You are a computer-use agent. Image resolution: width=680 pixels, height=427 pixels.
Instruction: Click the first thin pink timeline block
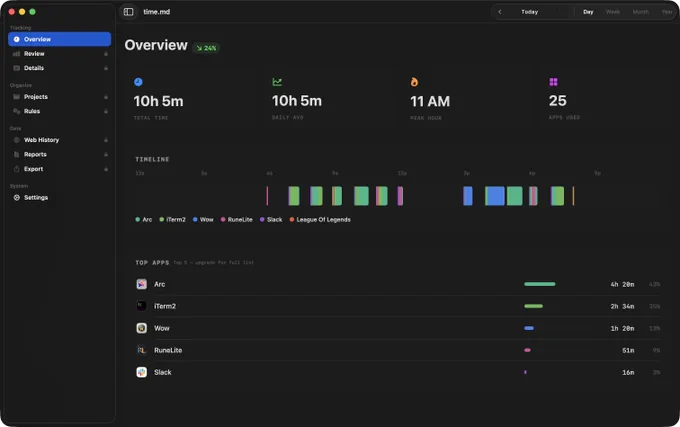(x=267, y=196)
